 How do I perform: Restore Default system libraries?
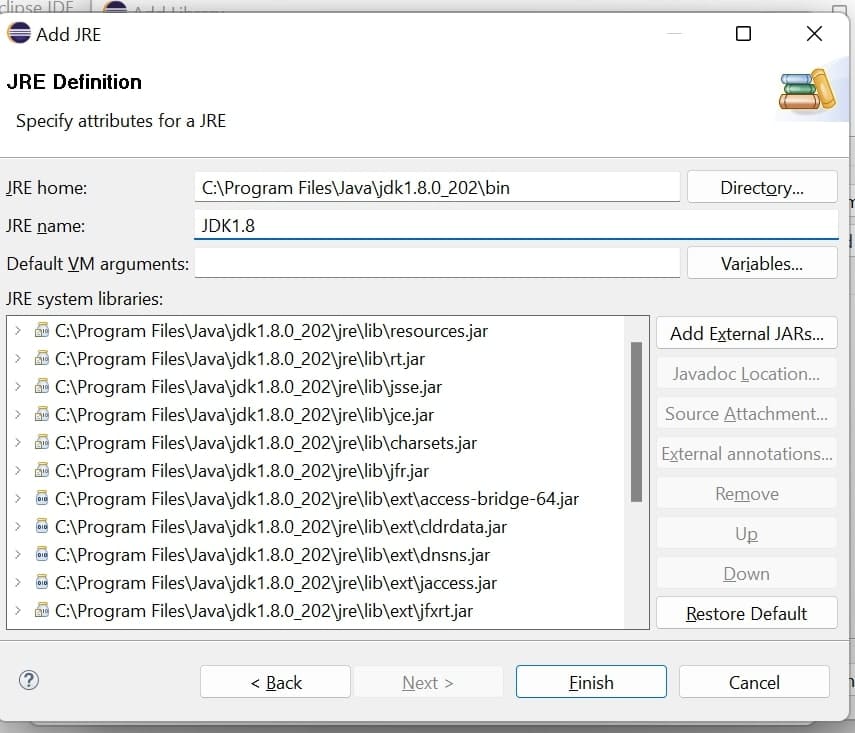746,614
